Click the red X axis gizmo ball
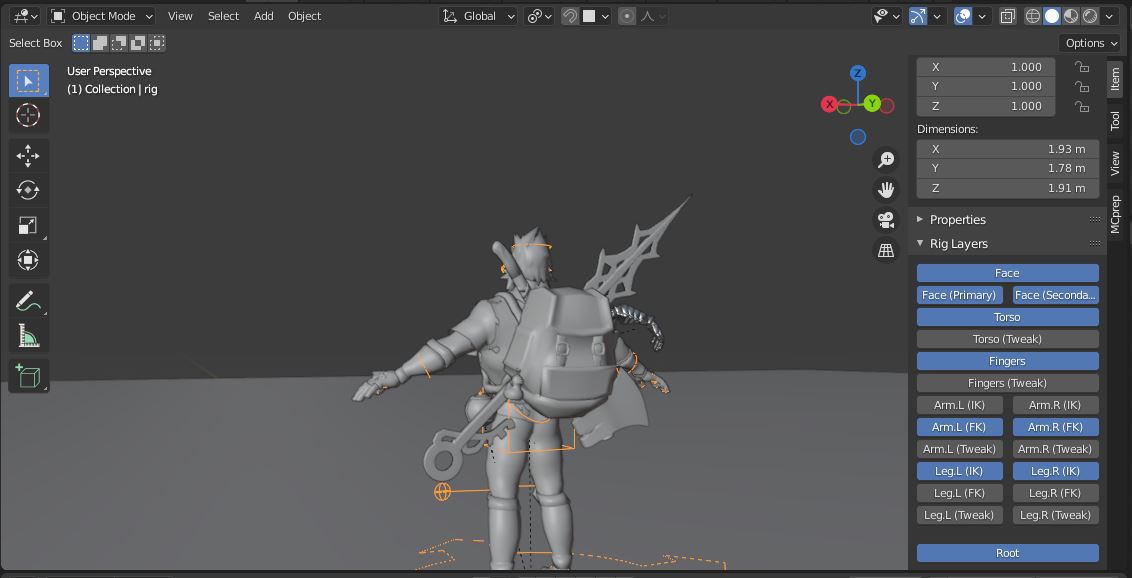This screenshot has width=1132, height=578. pos(829,105)
